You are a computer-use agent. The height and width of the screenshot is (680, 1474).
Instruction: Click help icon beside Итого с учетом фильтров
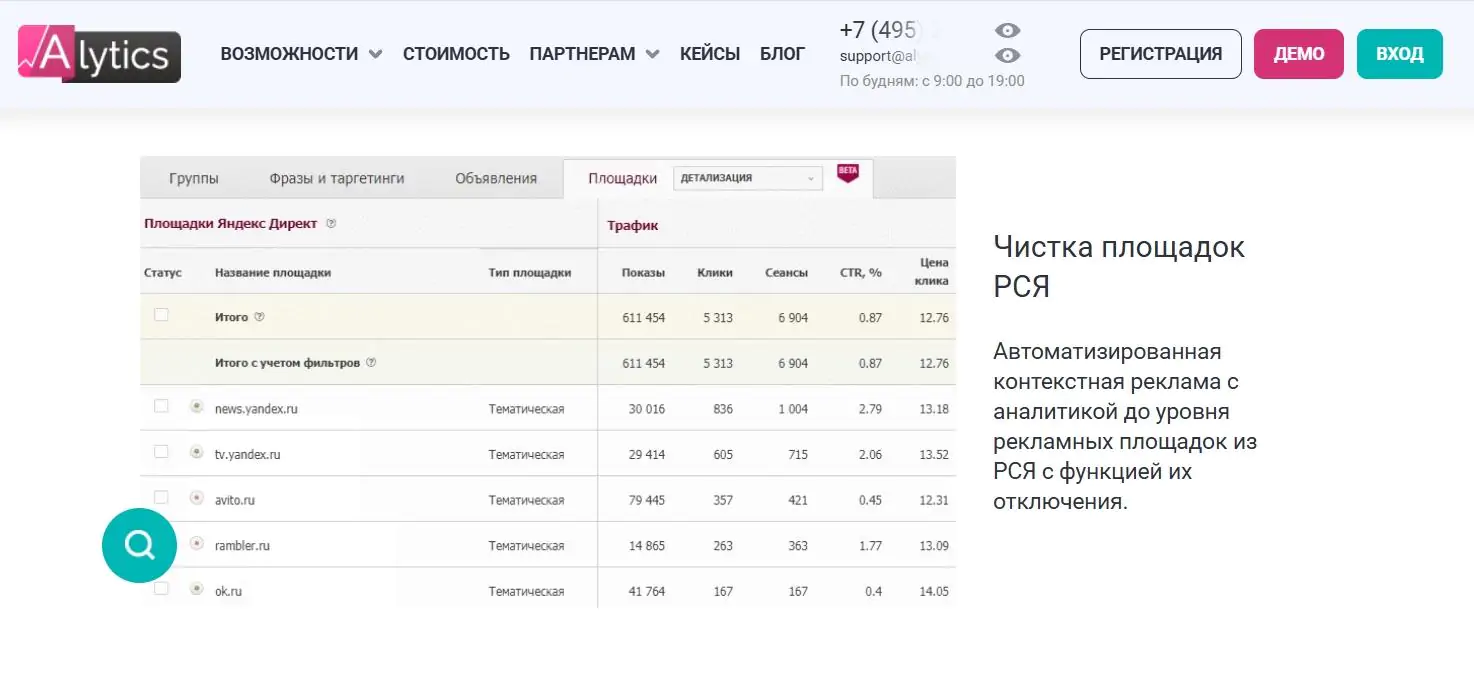pos(371,363)
